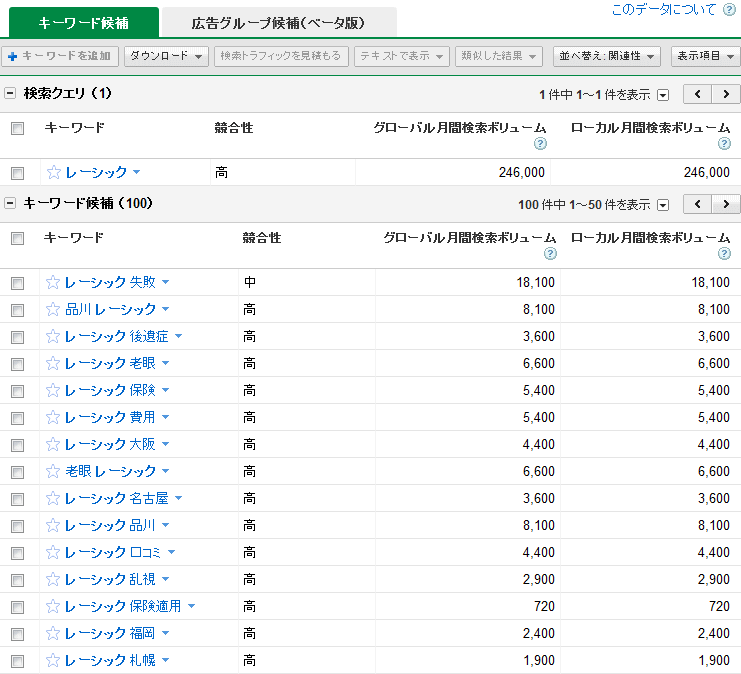The height and width of the screenshot is (674, 741).
Task: Select all in キーワード候補 header checkbox
Action: tap(17, 238)
